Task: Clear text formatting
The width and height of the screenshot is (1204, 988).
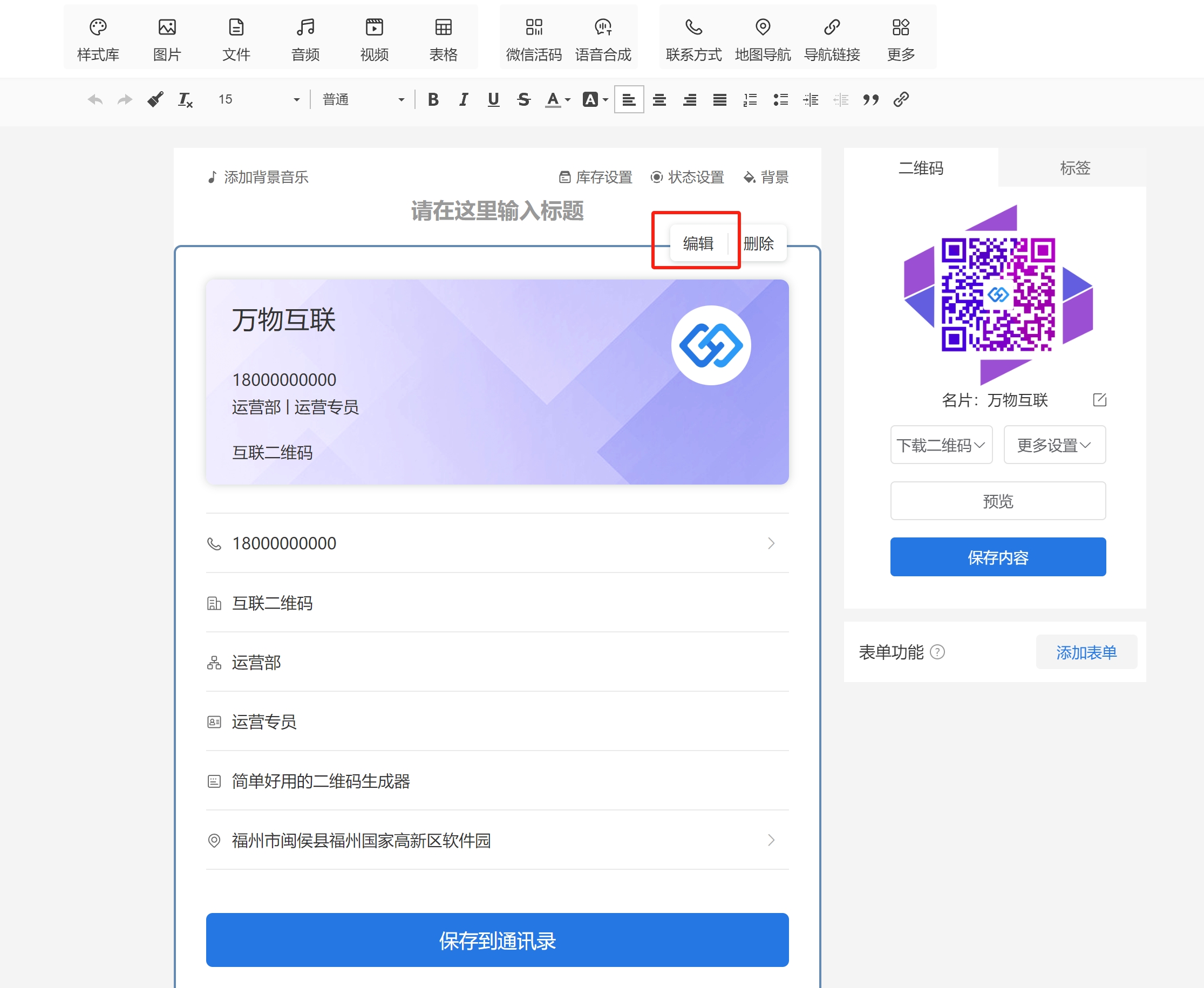Action: [185, 100]
